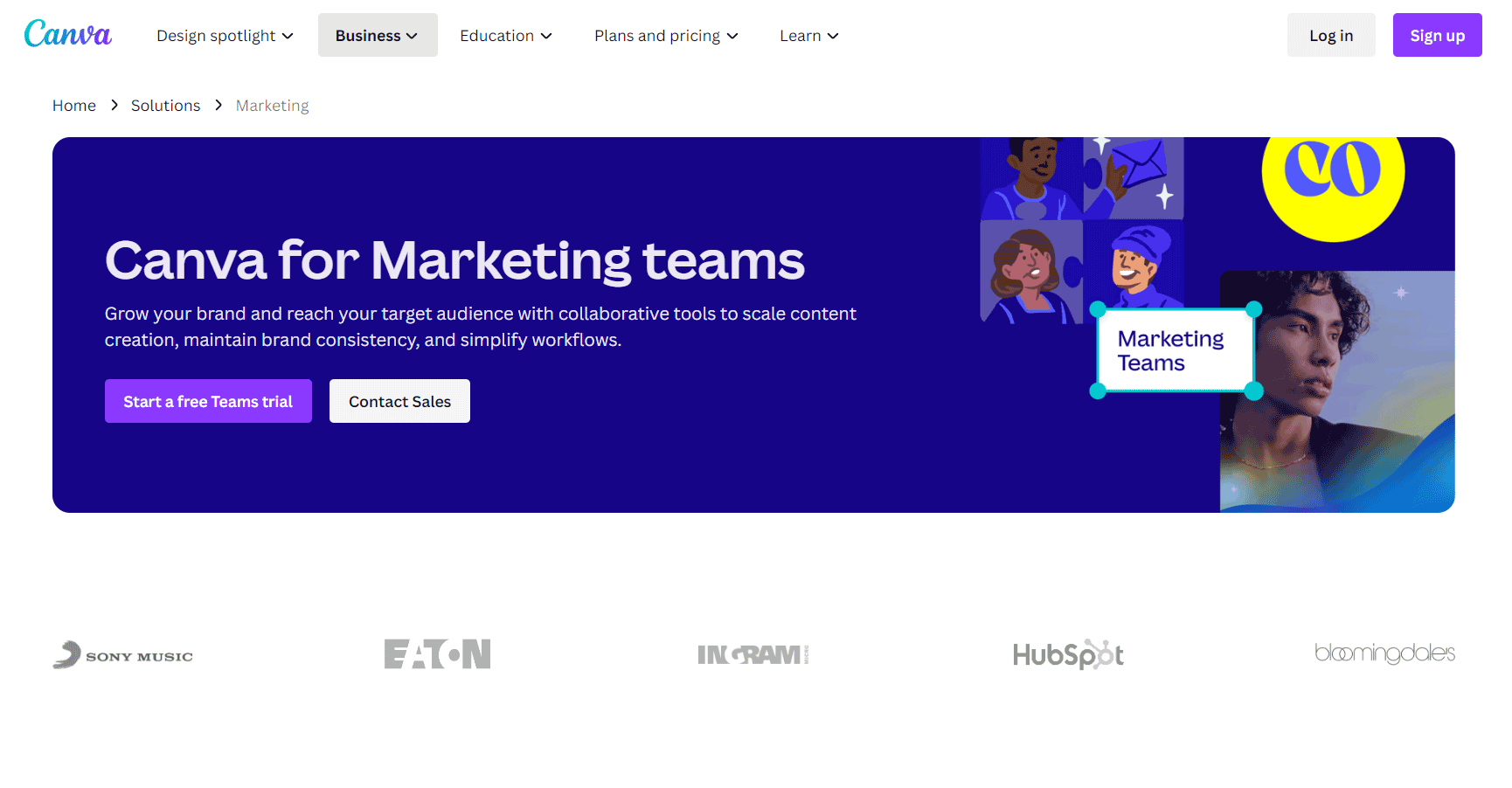Open the Education menu
This screenshot has width=1512, height=788.
pos(506,36)
